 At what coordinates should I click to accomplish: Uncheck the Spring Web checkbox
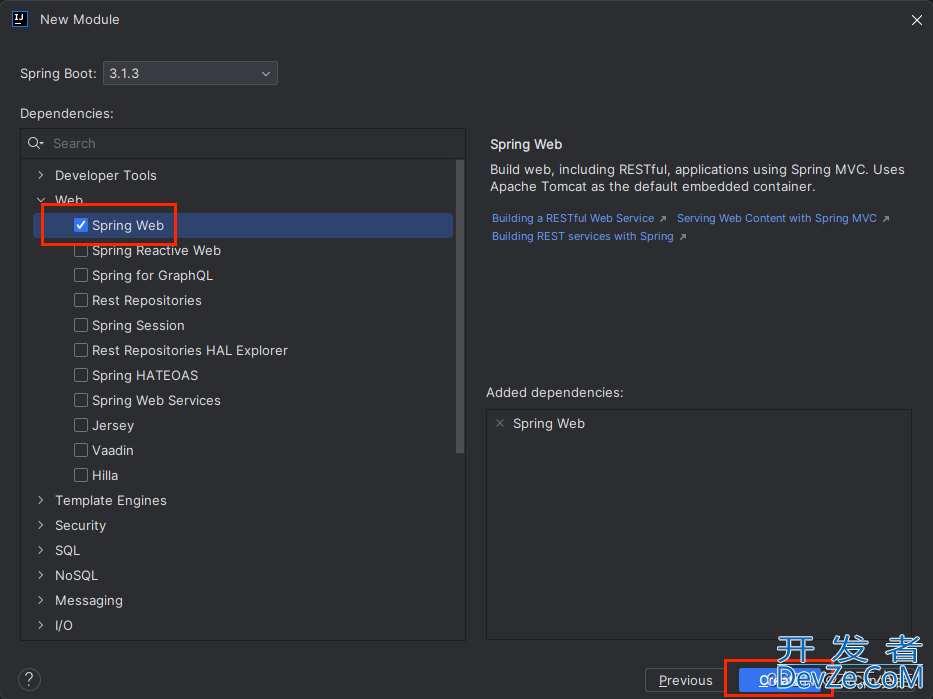point(81,225)
